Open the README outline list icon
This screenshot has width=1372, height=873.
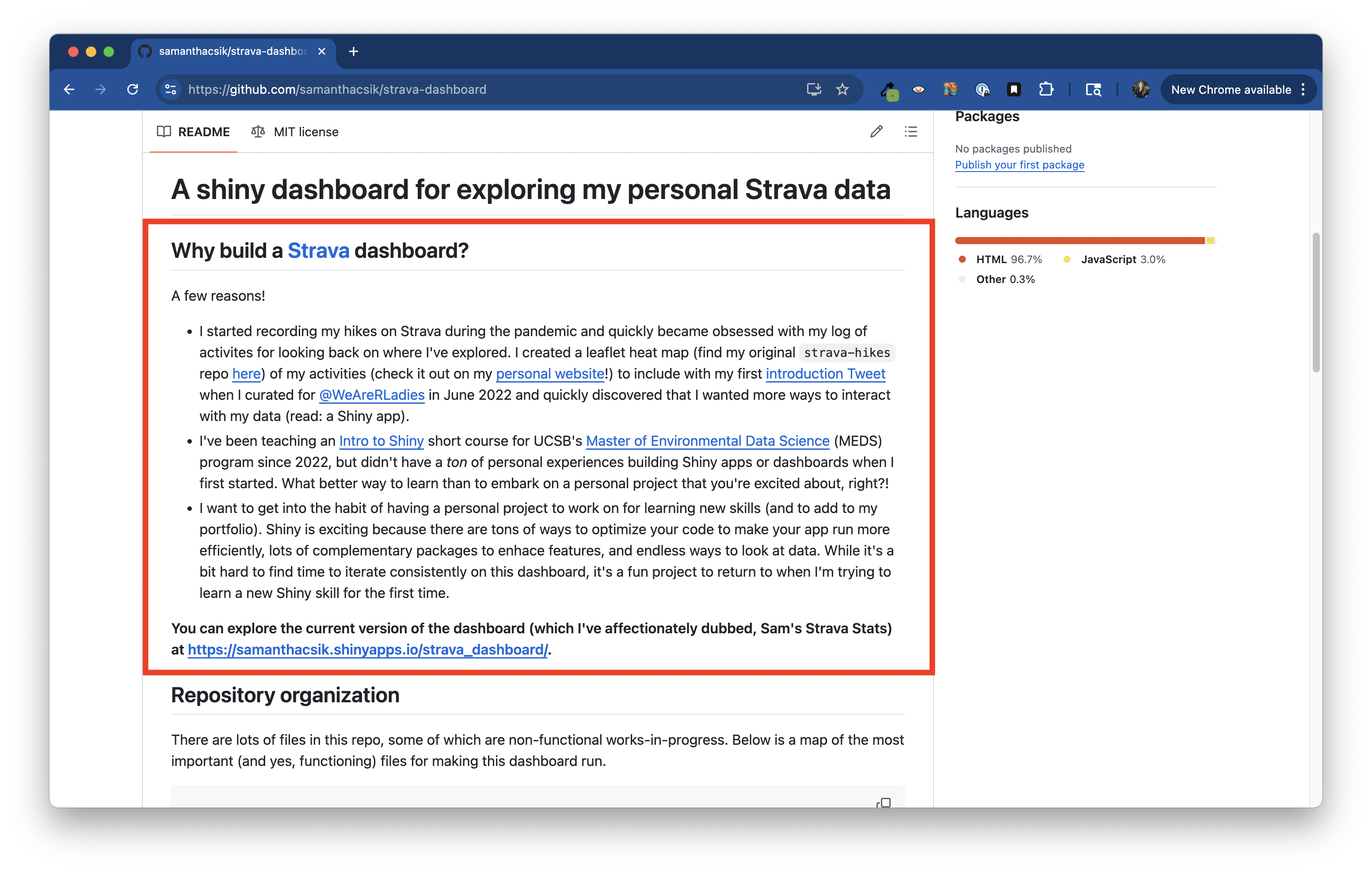click(911, 132)
